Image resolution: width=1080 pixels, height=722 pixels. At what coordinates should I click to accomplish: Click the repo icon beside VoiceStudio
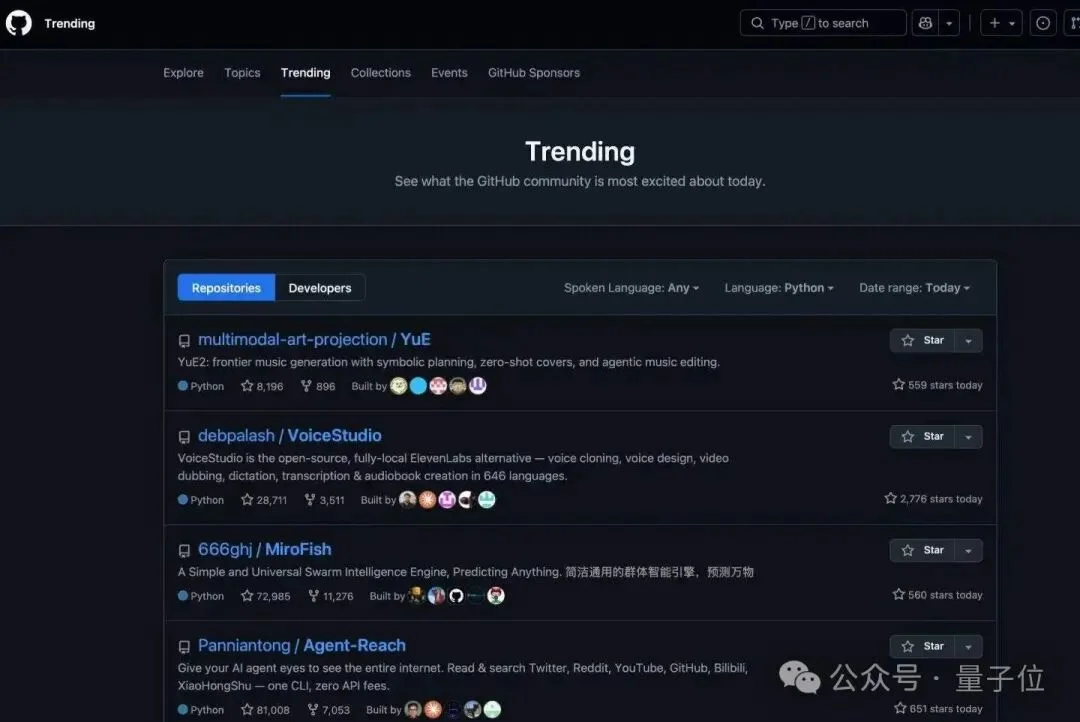pos(184,437)
